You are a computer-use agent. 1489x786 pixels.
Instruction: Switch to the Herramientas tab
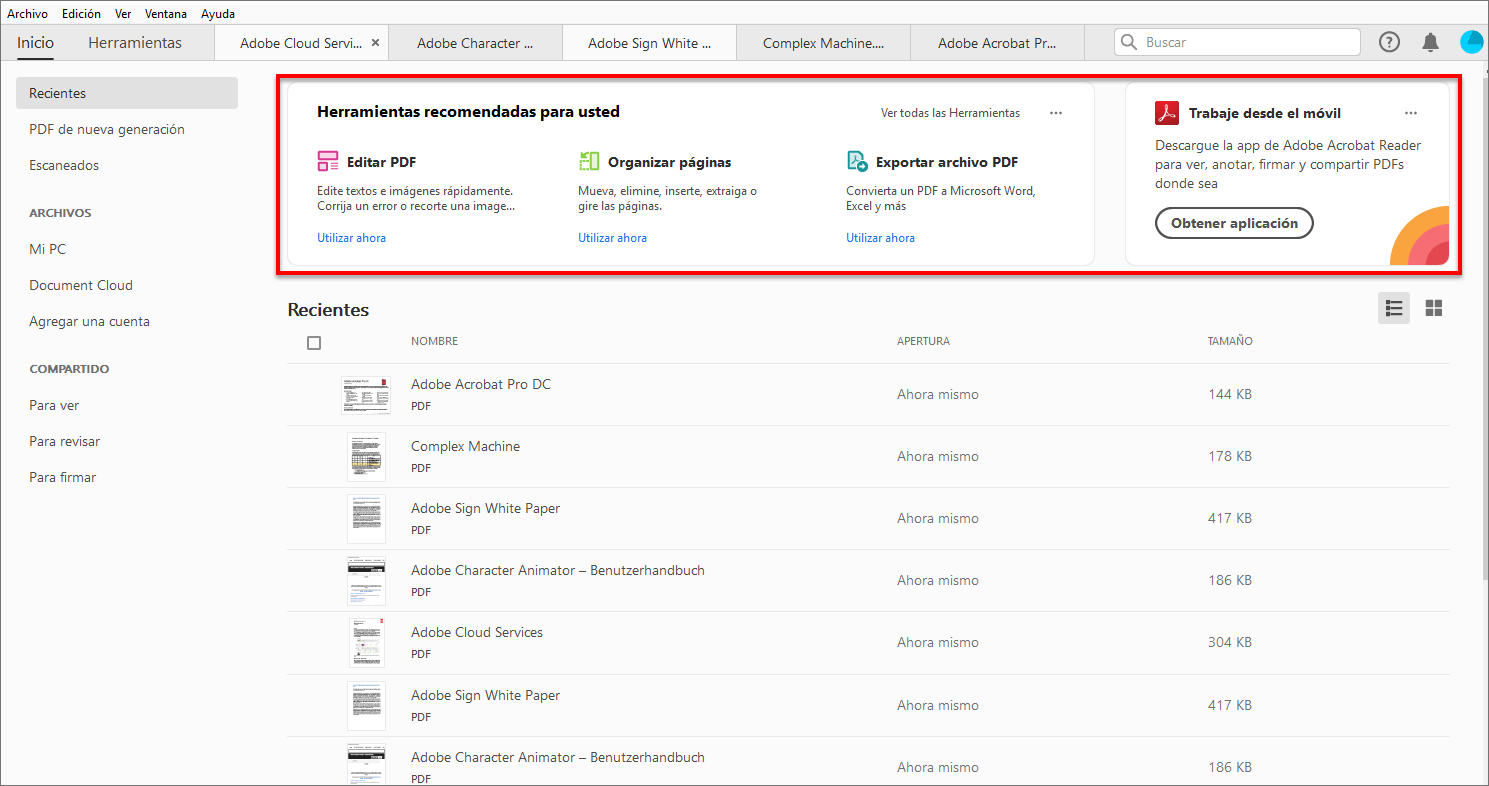coord(135,43)
